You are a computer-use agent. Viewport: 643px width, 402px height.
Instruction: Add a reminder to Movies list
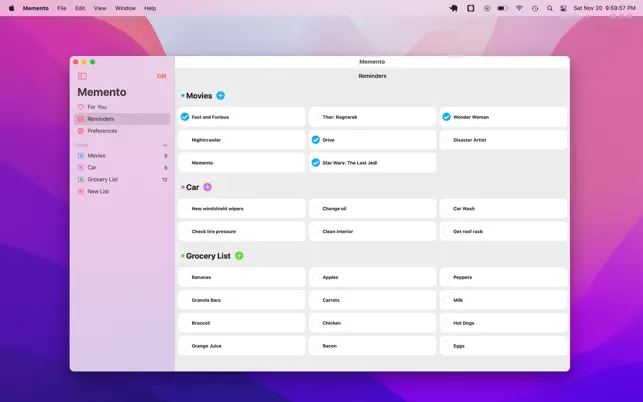coord(220,96)
